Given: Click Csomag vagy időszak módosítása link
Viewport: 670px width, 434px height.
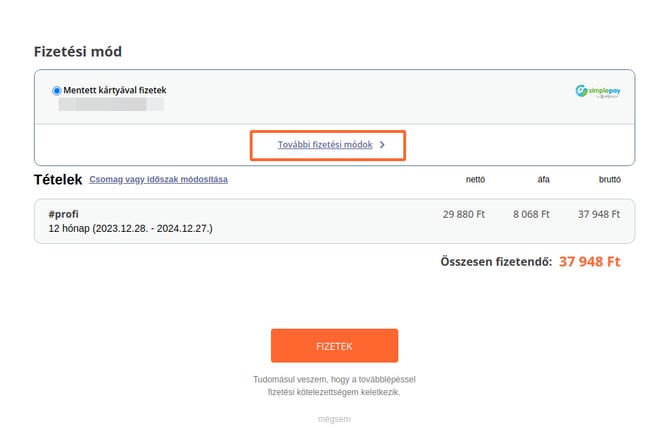Looking at the screenshot, I should (158, 180).
